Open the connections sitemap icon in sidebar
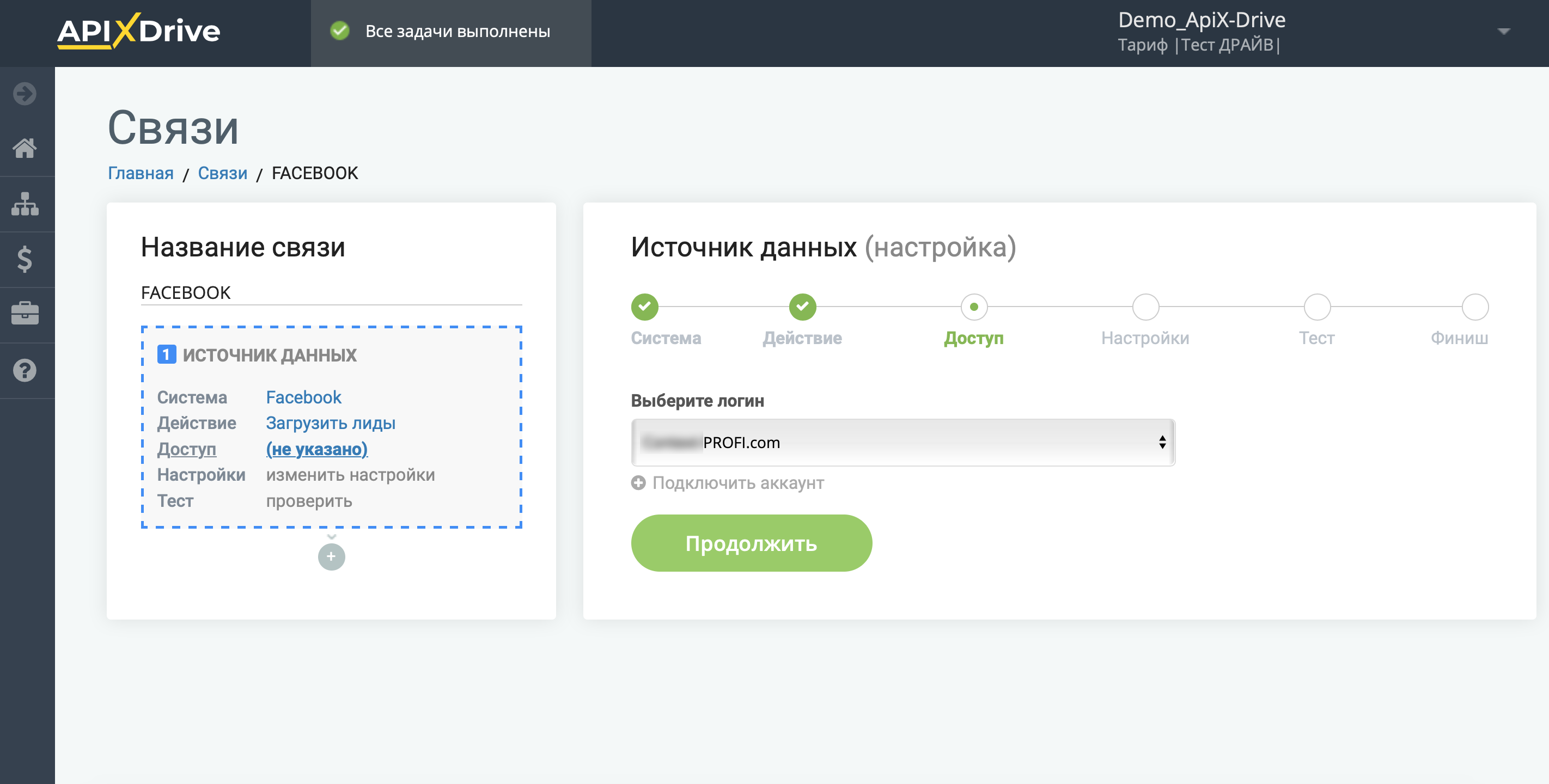Viewport: 1549px width, 784px height. (25, 204)
